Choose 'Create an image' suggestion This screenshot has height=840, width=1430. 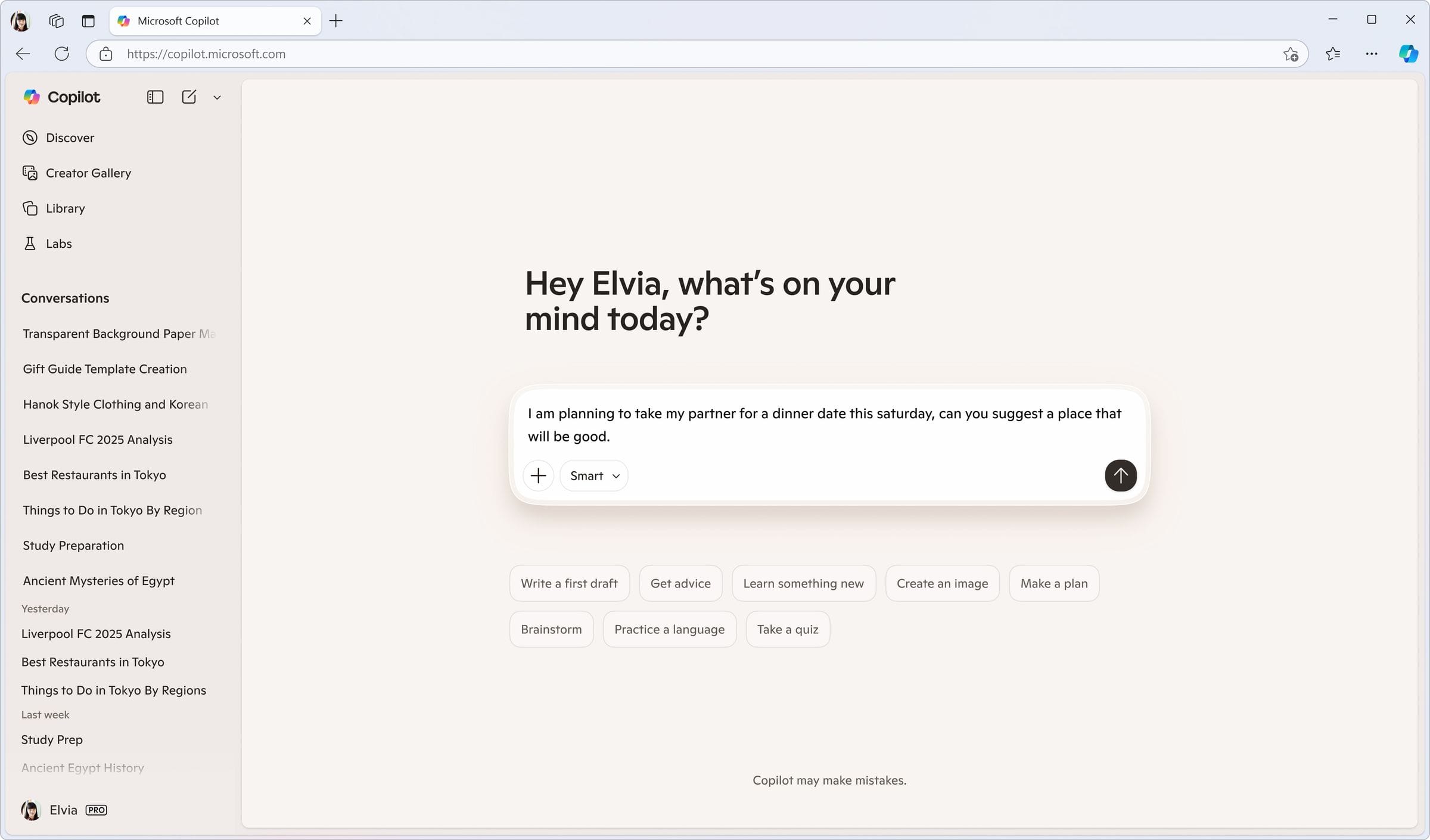[x=942, y=583]
